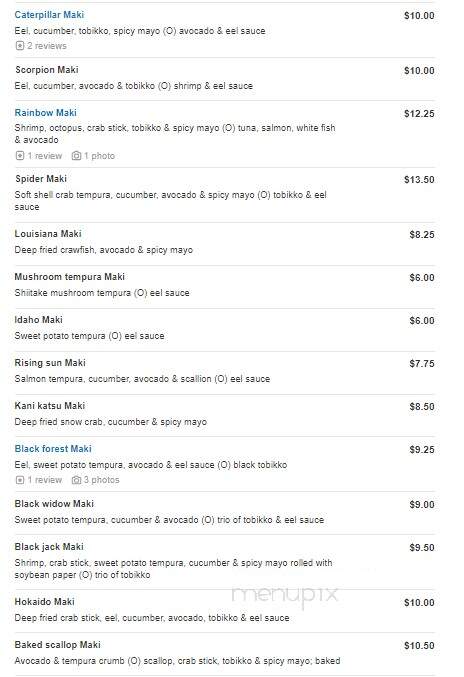Select the Hokaido Maki item title
464x677 pixels.
point(44,601)
